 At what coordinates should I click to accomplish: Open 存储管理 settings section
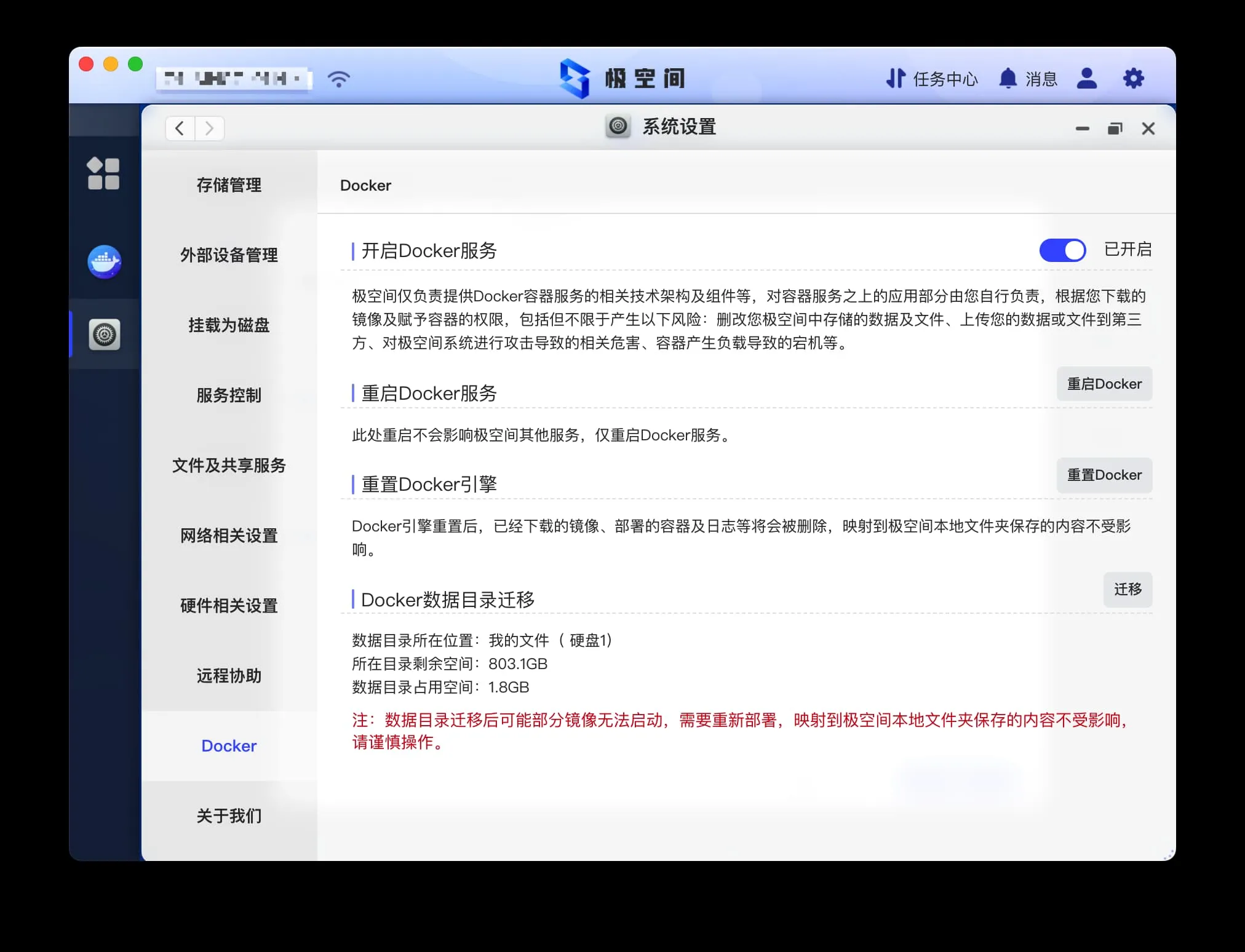point(229,185)
